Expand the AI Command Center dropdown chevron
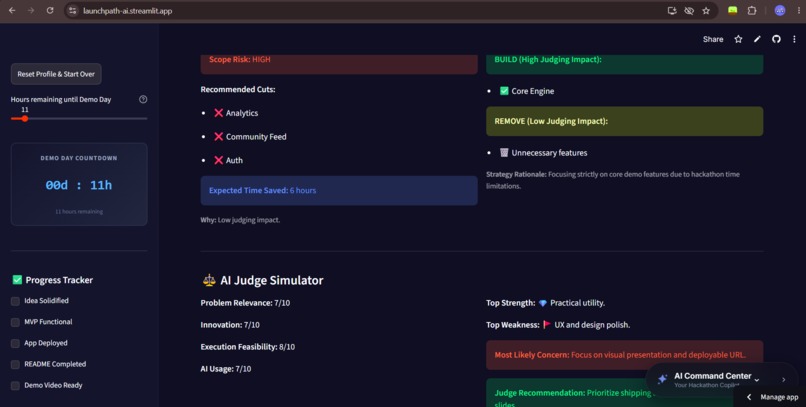Image resolution: width=806 pixels, height=407 pixels. [757, 380]
